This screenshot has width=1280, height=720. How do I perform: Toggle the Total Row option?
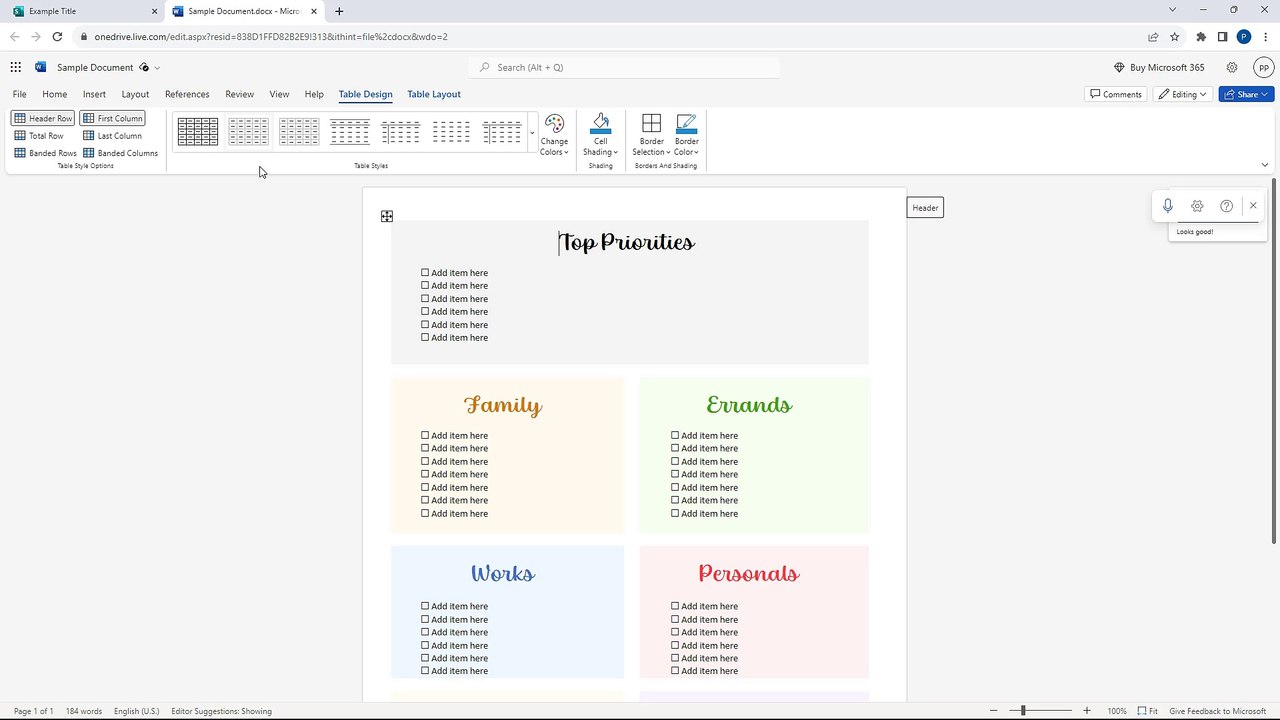pyautogui.click(x=39, y=136)
